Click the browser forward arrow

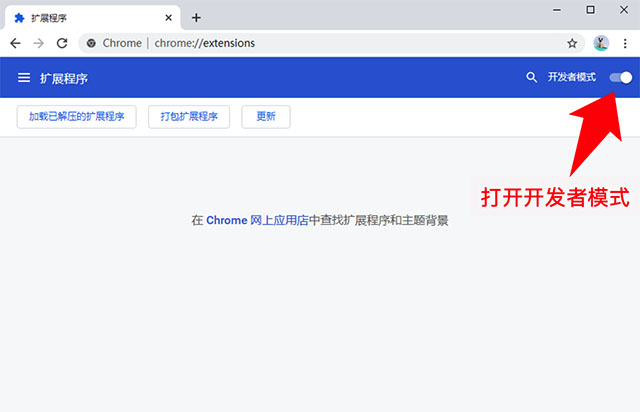pos(39,43)
